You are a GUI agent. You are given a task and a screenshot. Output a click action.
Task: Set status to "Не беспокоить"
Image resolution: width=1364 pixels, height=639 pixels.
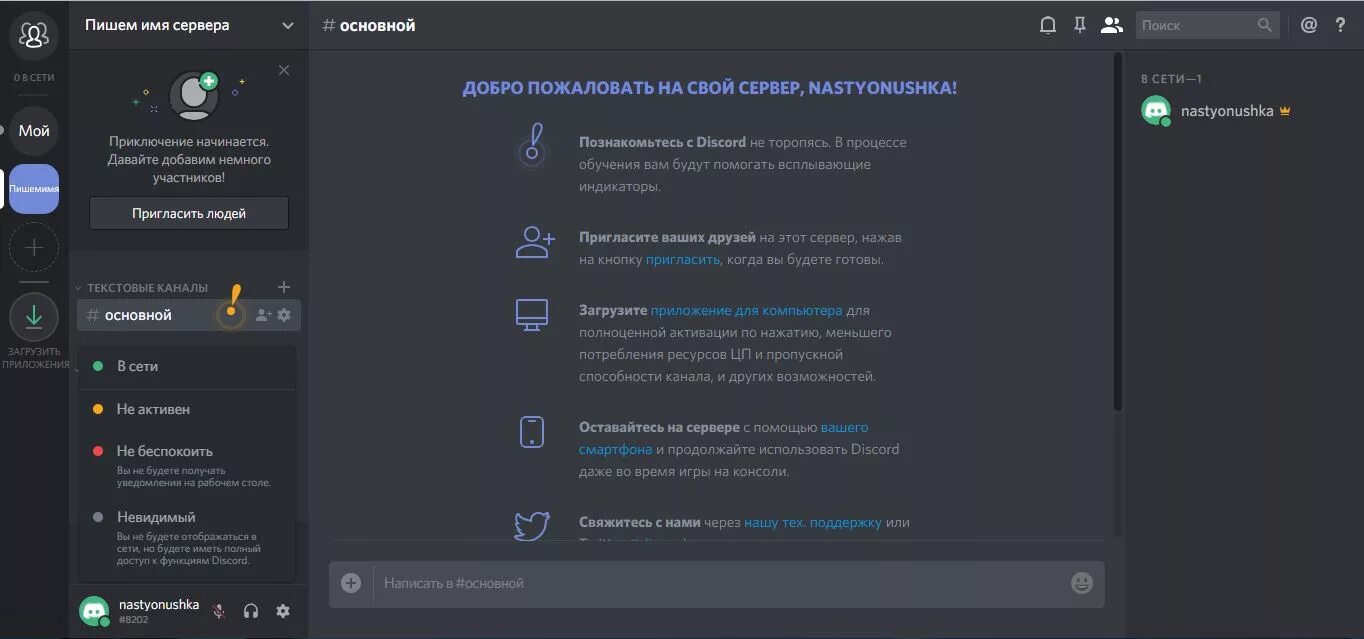[187, 465]
